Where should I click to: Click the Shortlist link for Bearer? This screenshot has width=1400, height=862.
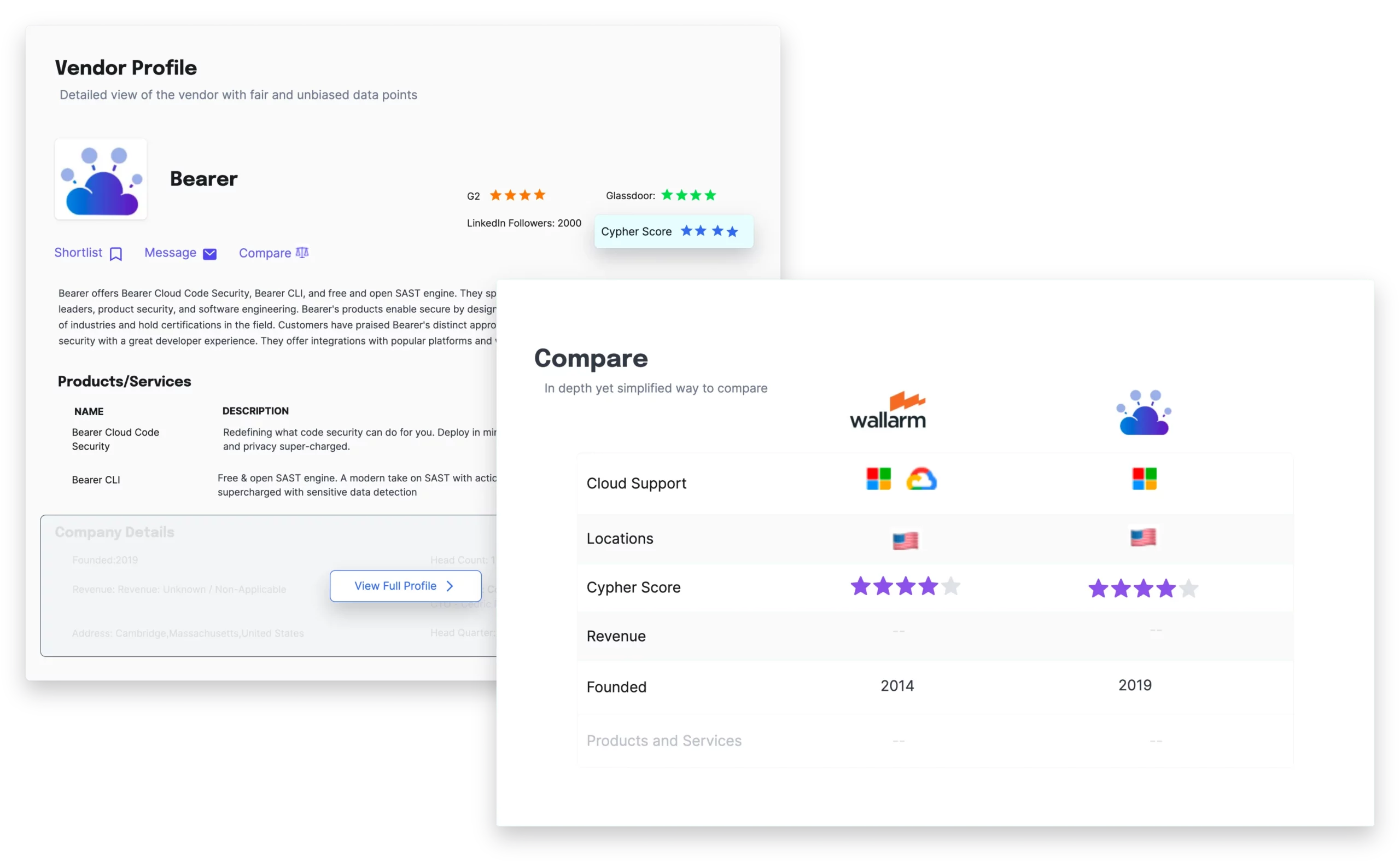coord(88,252)
